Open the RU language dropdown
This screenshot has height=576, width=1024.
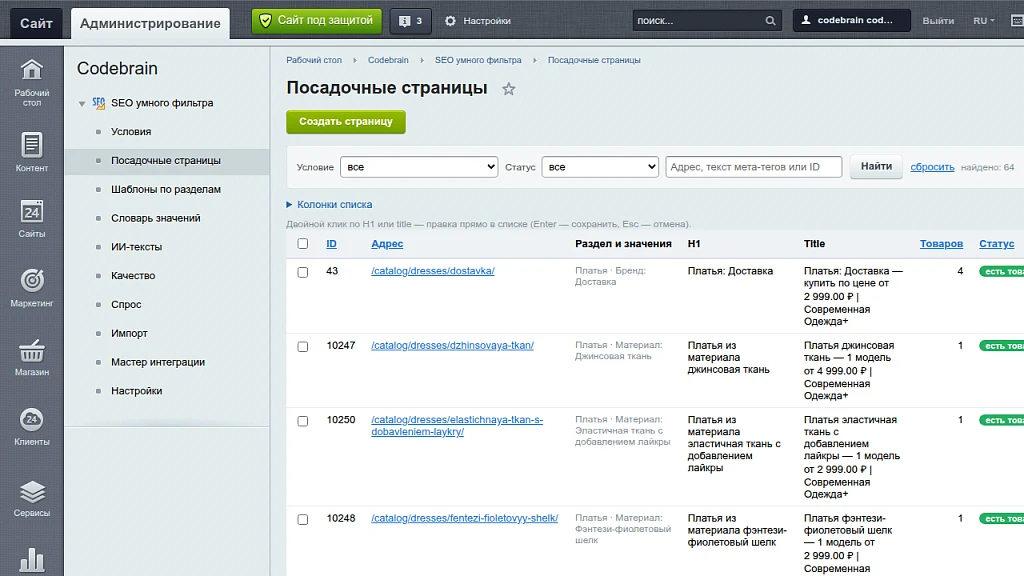[984, 21]
